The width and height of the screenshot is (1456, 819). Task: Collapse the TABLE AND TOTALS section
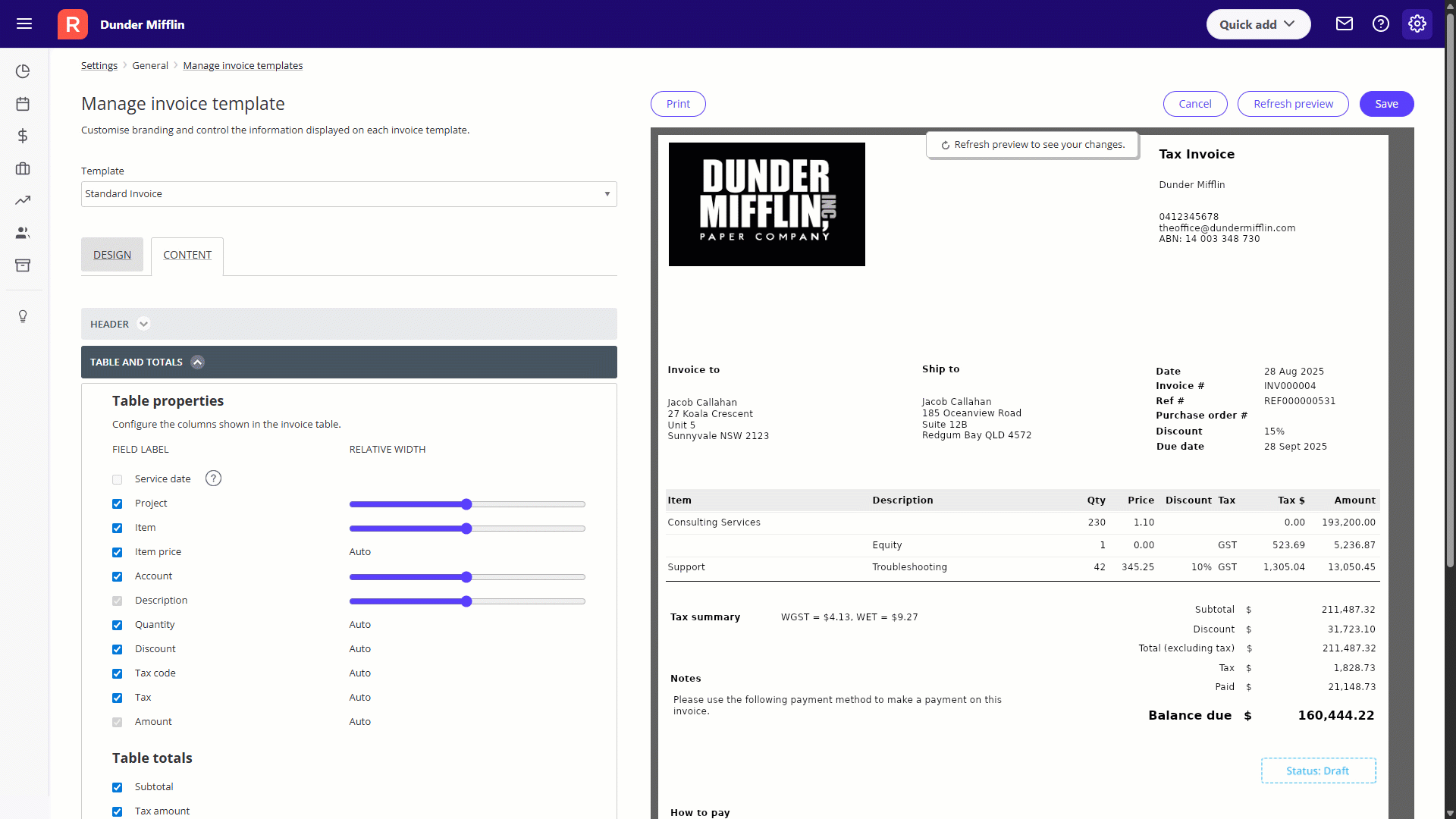coord(349,362)
